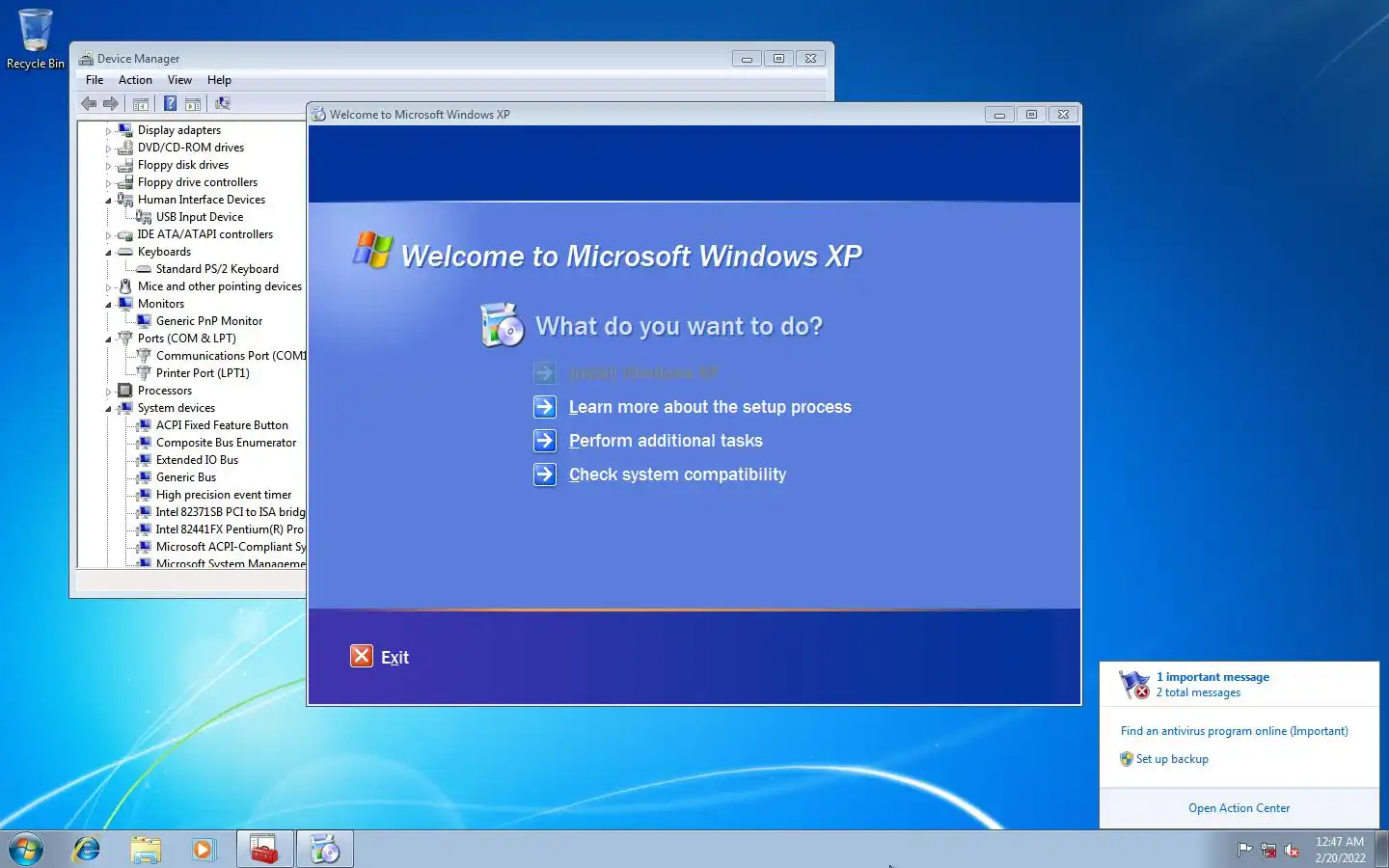Viewport: 1389px width, 868px height.
Task: Click Find an antivirus program online link
Action: coord(1235,731)
